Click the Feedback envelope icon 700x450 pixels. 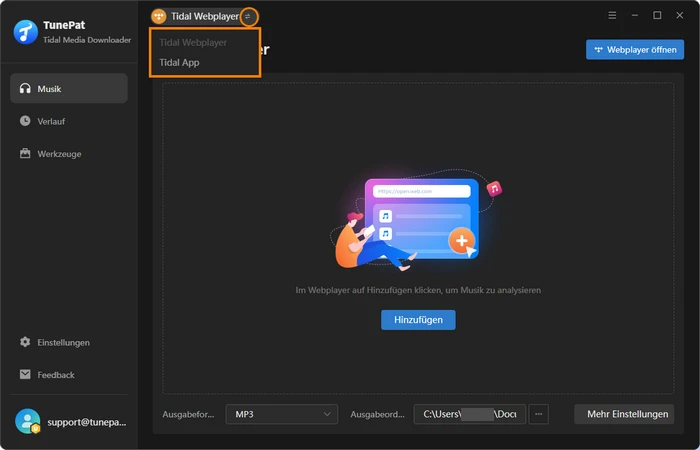[25, 375]
